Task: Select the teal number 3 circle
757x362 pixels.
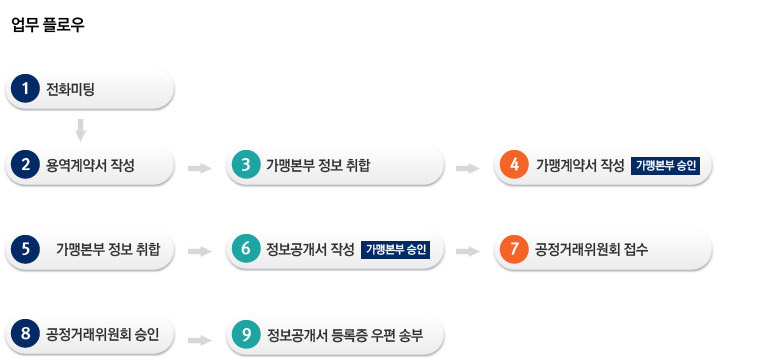Action: pos(246,165)
